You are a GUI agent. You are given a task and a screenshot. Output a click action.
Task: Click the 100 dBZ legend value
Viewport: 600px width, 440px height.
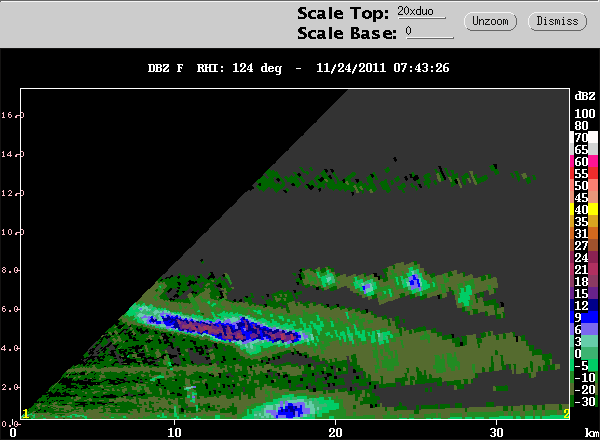point(585,113)
